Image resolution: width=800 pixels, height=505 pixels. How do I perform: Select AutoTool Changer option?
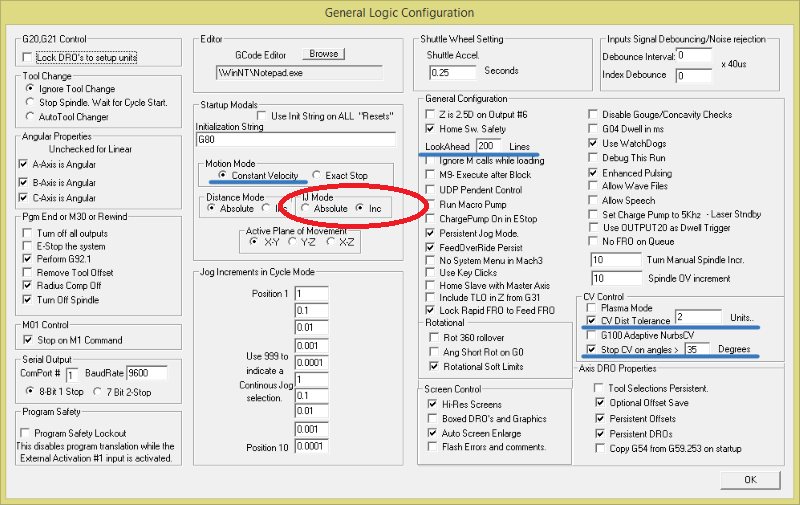pos(30,116)
